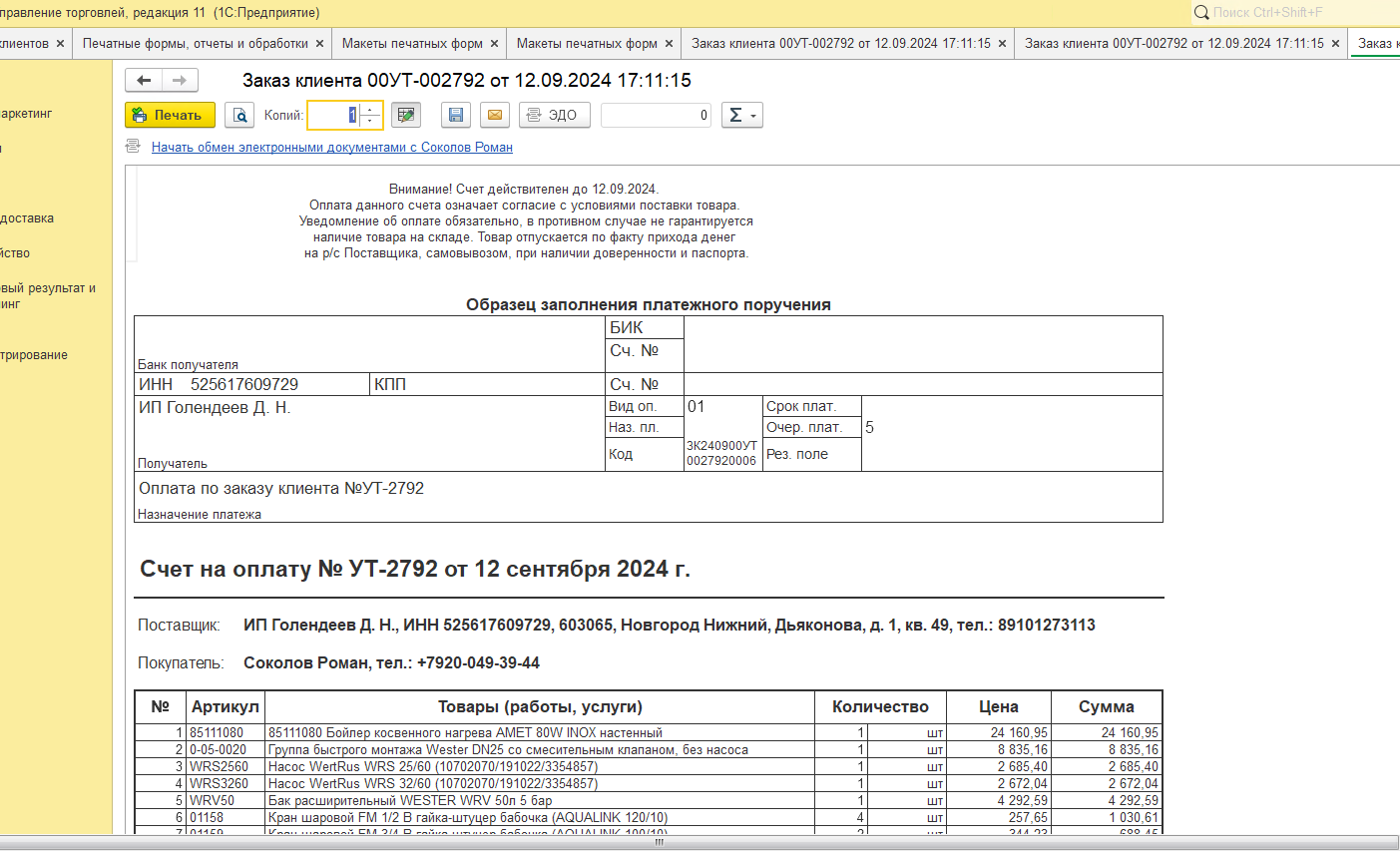The width and height of the screenshot is (1400, 851).
Task: Save document using floppy disk icon
Action: 456,116
